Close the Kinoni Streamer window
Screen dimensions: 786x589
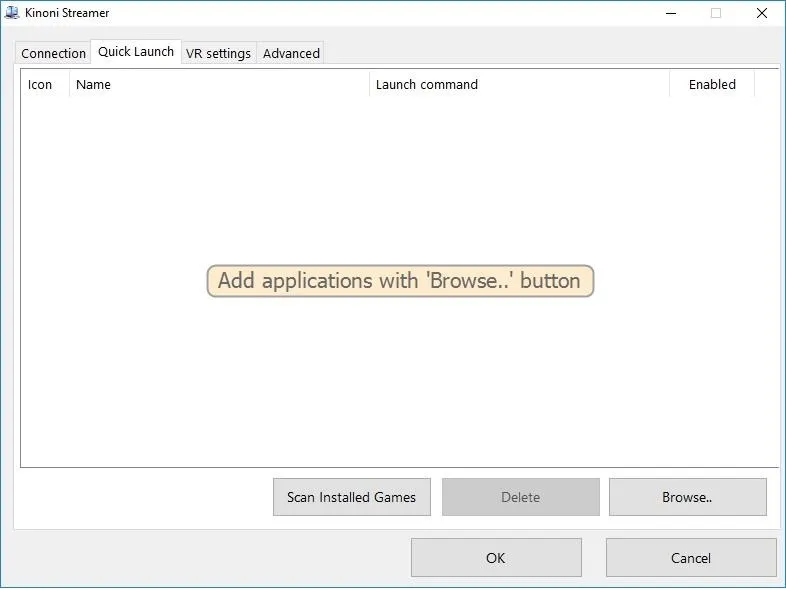tap(761, 13)
